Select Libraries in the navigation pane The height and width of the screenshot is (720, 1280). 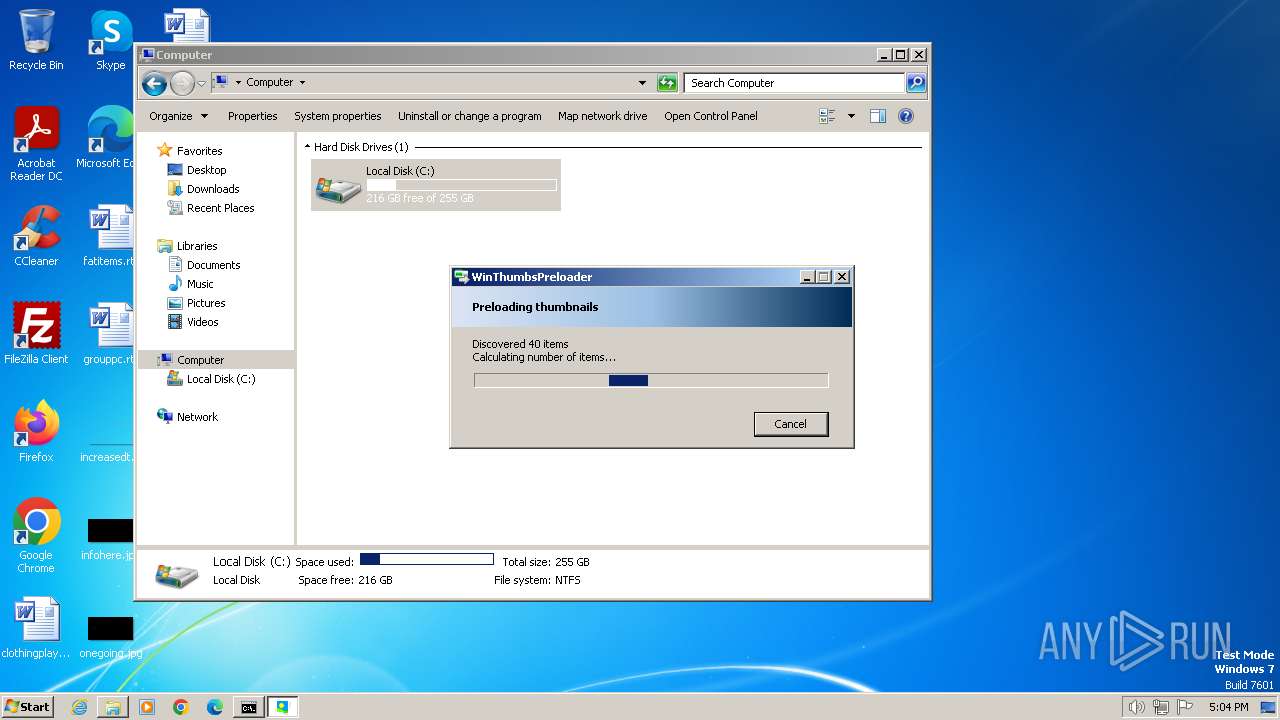(x=197, y=246)
